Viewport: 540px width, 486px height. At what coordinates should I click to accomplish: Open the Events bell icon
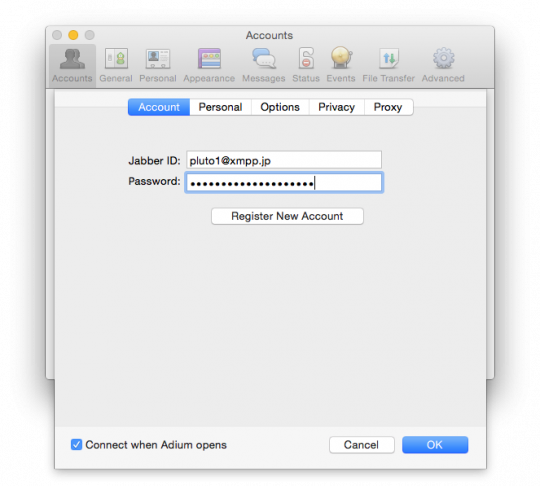341,58
